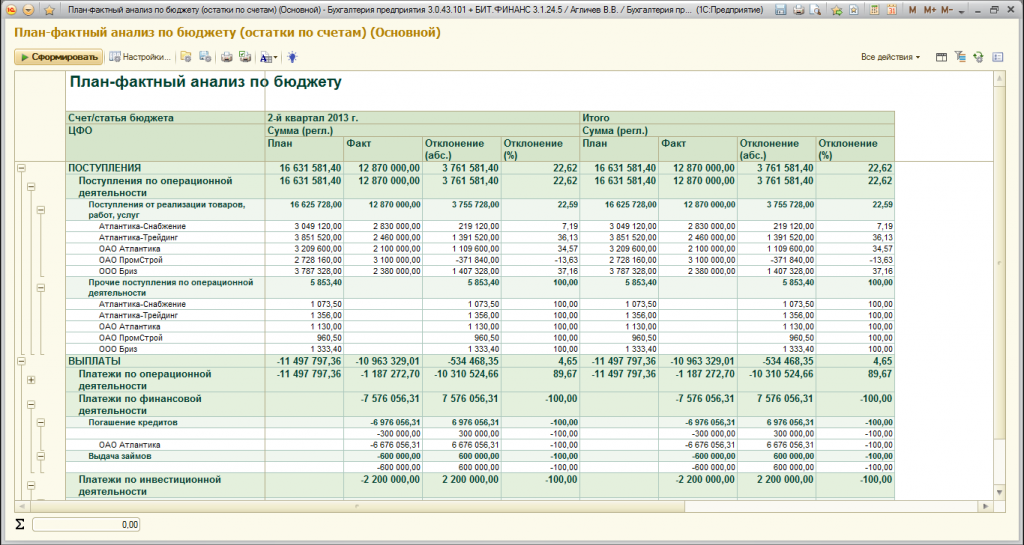
Task: Click the print icon in report toolbar
Action: (x=227, y=57)
